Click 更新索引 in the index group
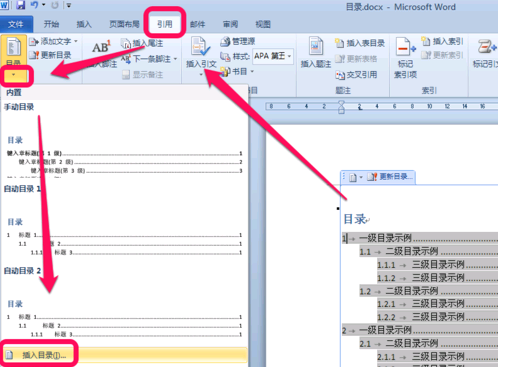The height and width of the screenshot is (367, 509). tap(443, 55)
